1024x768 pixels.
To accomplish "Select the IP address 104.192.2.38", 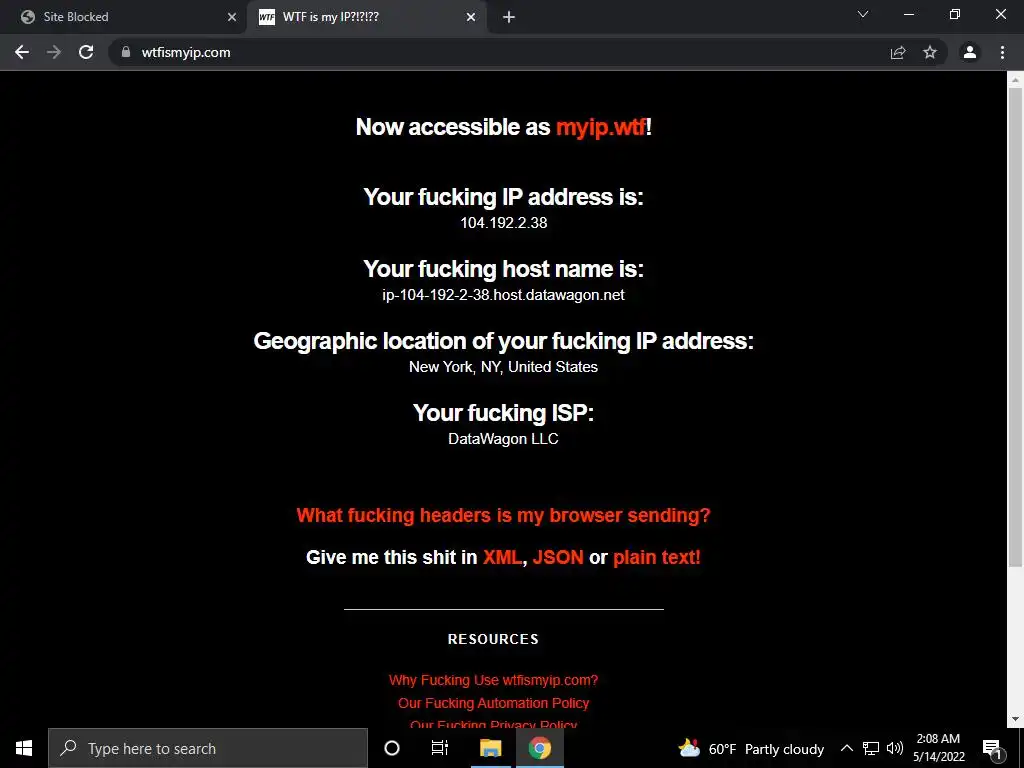I will (504, 223).
